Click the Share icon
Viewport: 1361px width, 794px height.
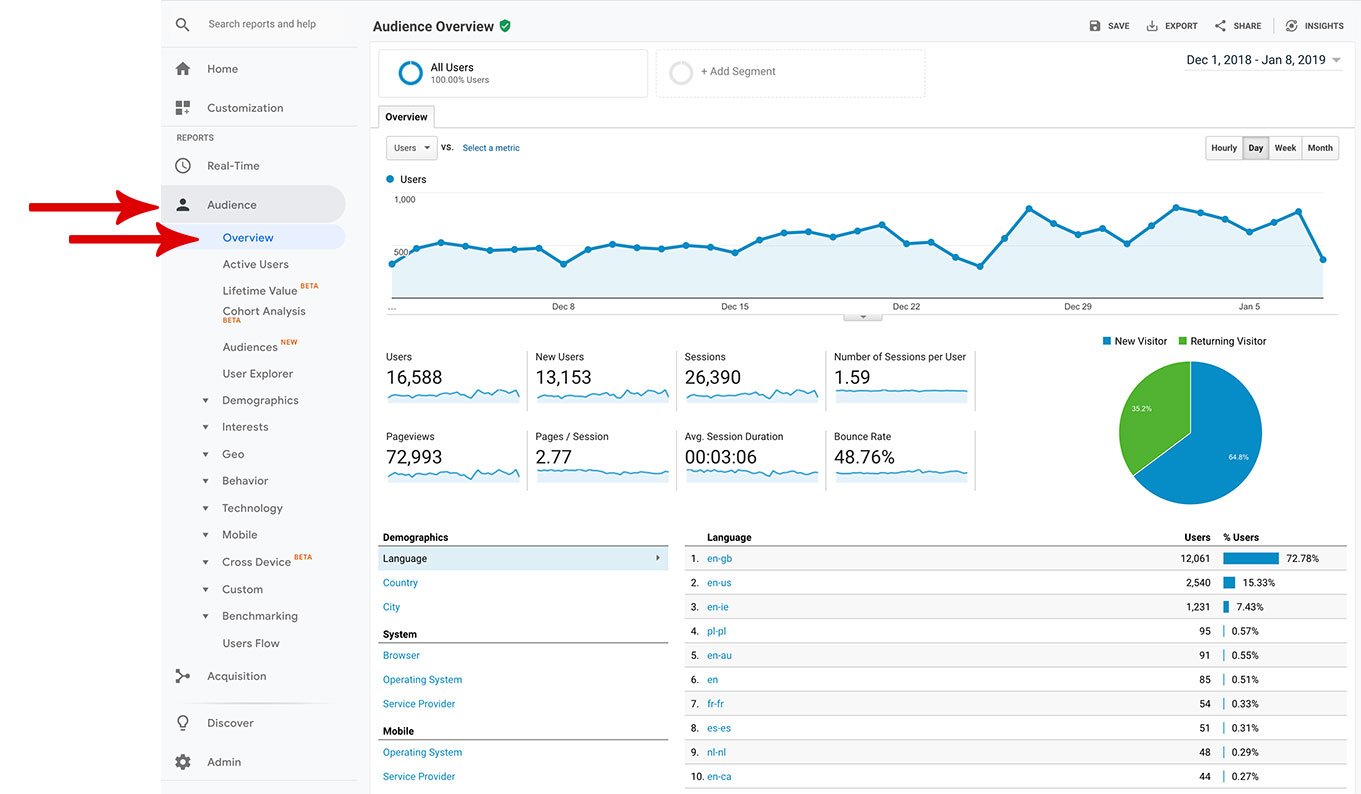coord(1220,26)
